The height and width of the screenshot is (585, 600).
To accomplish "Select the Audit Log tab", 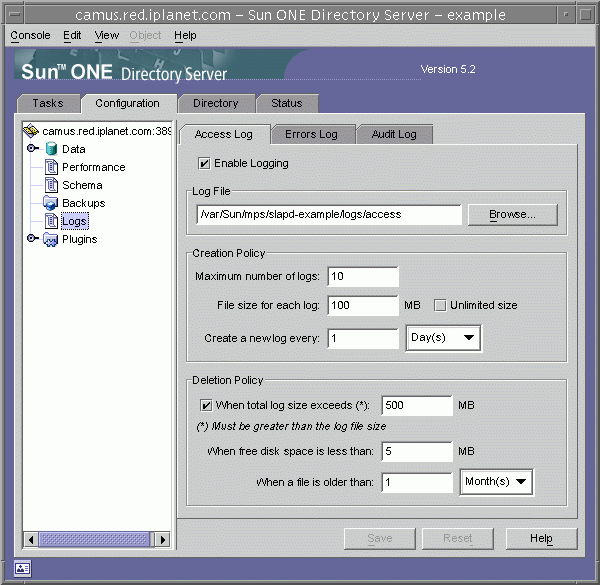I will pyautogui.click(x=394, y=134).
